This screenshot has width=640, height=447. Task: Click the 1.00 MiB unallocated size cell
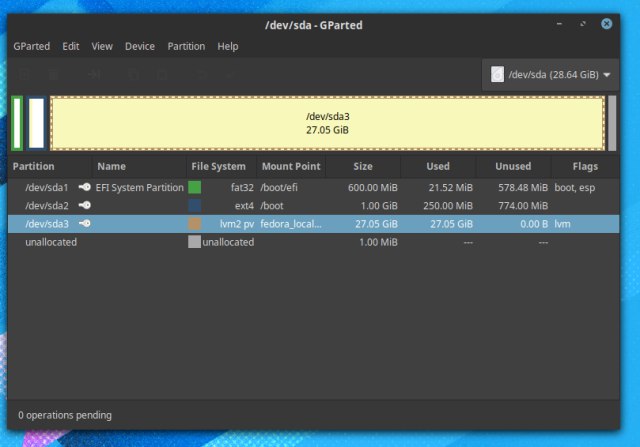point(378,242)
